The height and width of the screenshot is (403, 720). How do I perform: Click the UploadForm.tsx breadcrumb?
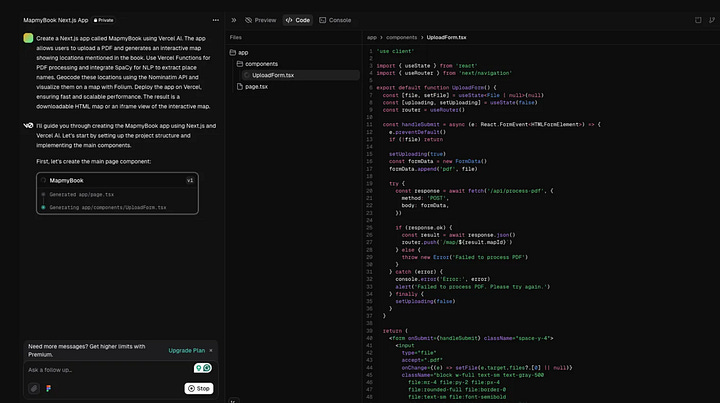pos(446,38)
